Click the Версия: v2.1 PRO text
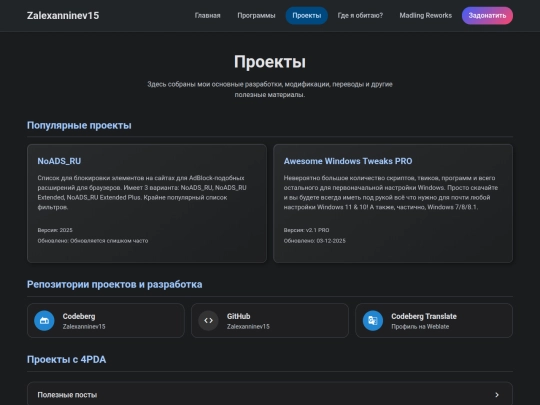Screen dimensions: 540x405 click(307, 230)
